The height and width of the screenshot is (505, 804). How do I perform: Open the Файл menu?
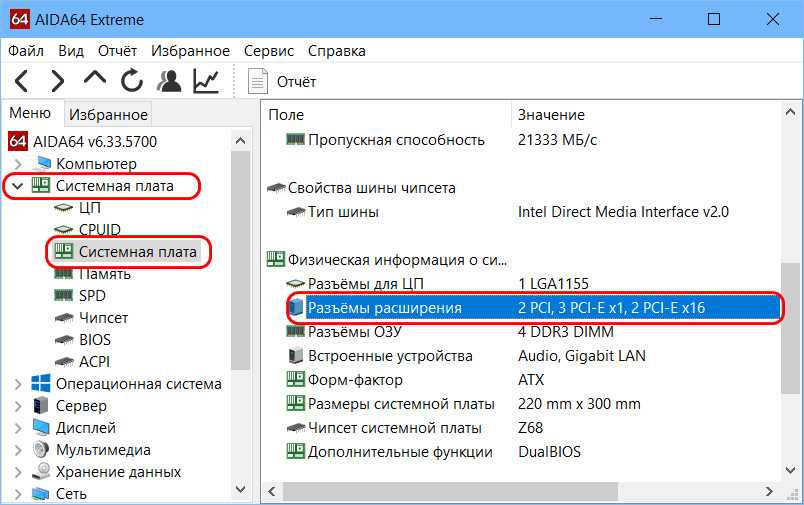[x=26, y=51]
